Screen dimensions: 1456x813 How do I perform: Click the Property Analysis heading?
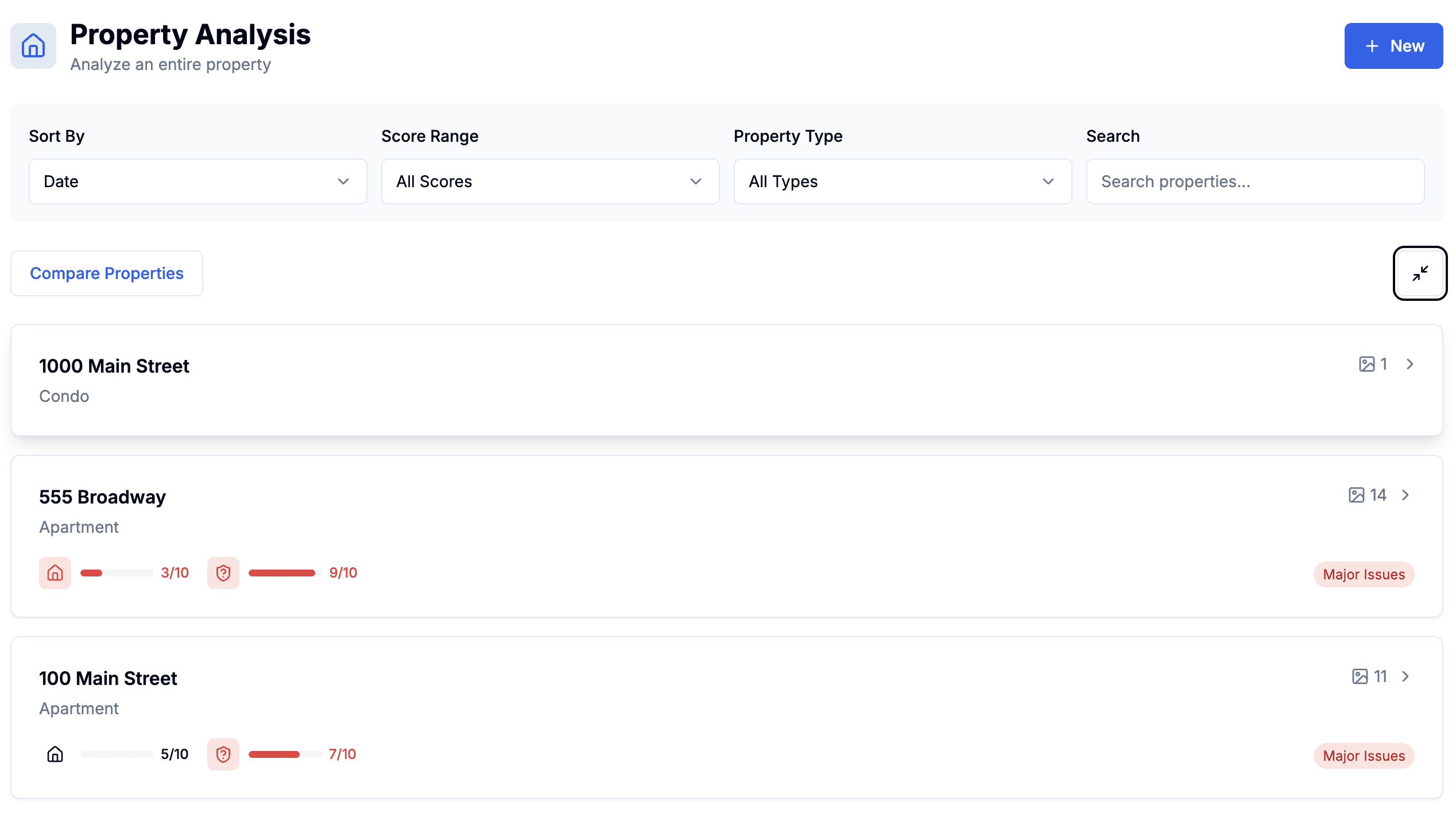coord(191,34)
